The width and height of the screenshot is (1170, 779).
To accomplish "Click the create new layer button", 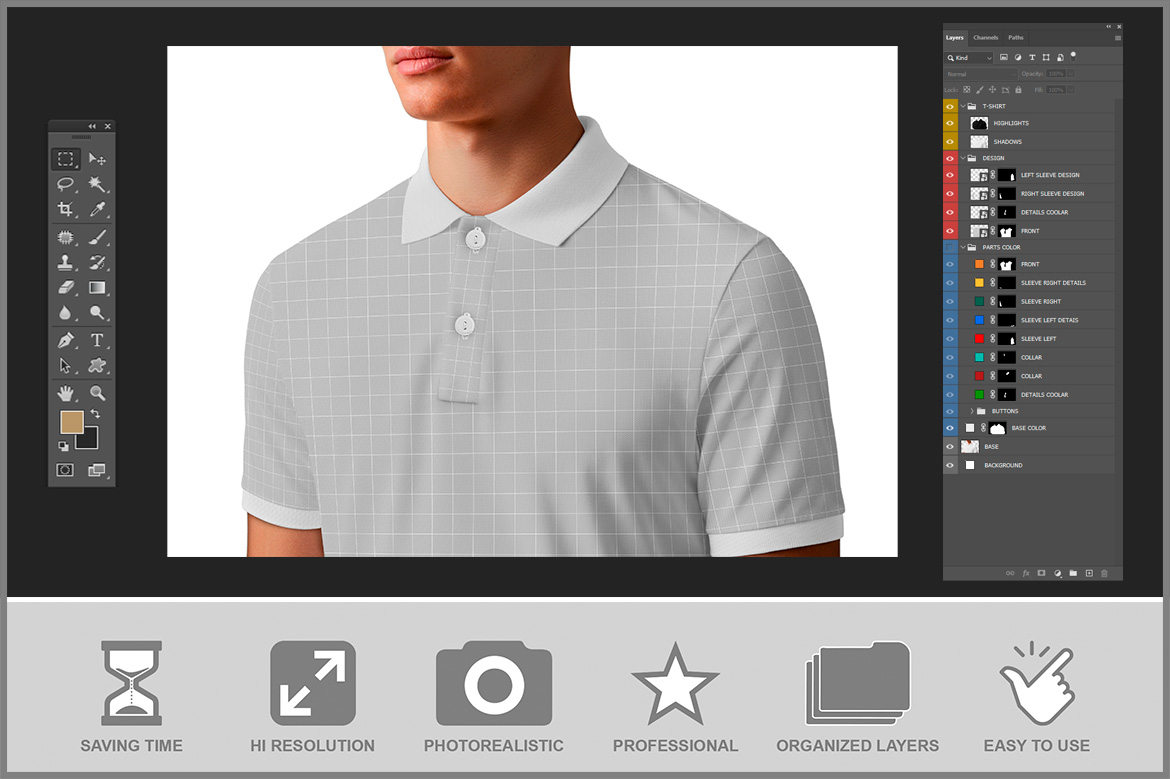I will pyautogui.click(x=1089, y=573).
